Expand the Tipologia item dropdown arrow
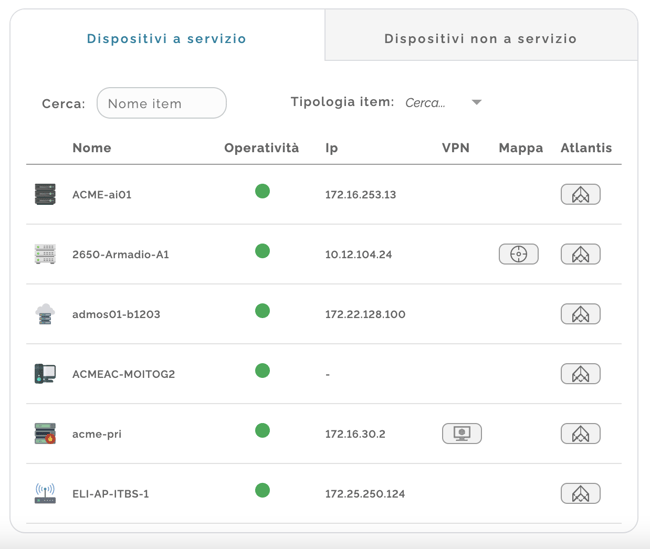Screen dimensions: 650x549 click(477, 102)
